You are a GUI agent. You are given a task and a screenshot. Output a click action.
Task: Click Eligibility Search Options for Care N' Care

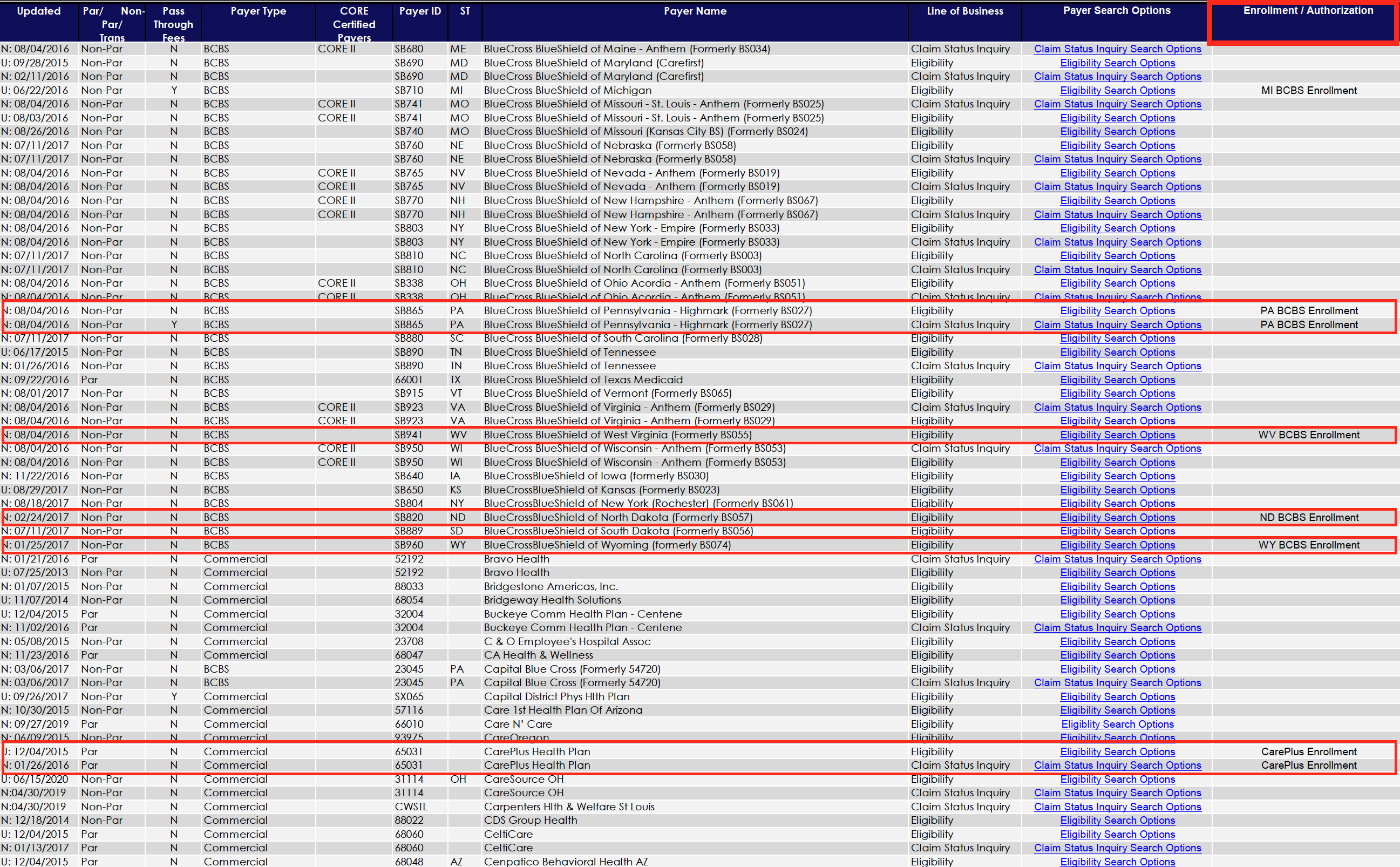[1117, 723]
